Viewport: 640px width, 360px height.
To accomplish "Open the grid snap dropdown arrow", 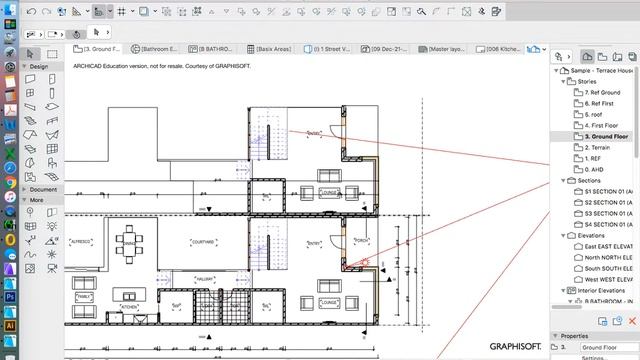I will coord(133,11).
